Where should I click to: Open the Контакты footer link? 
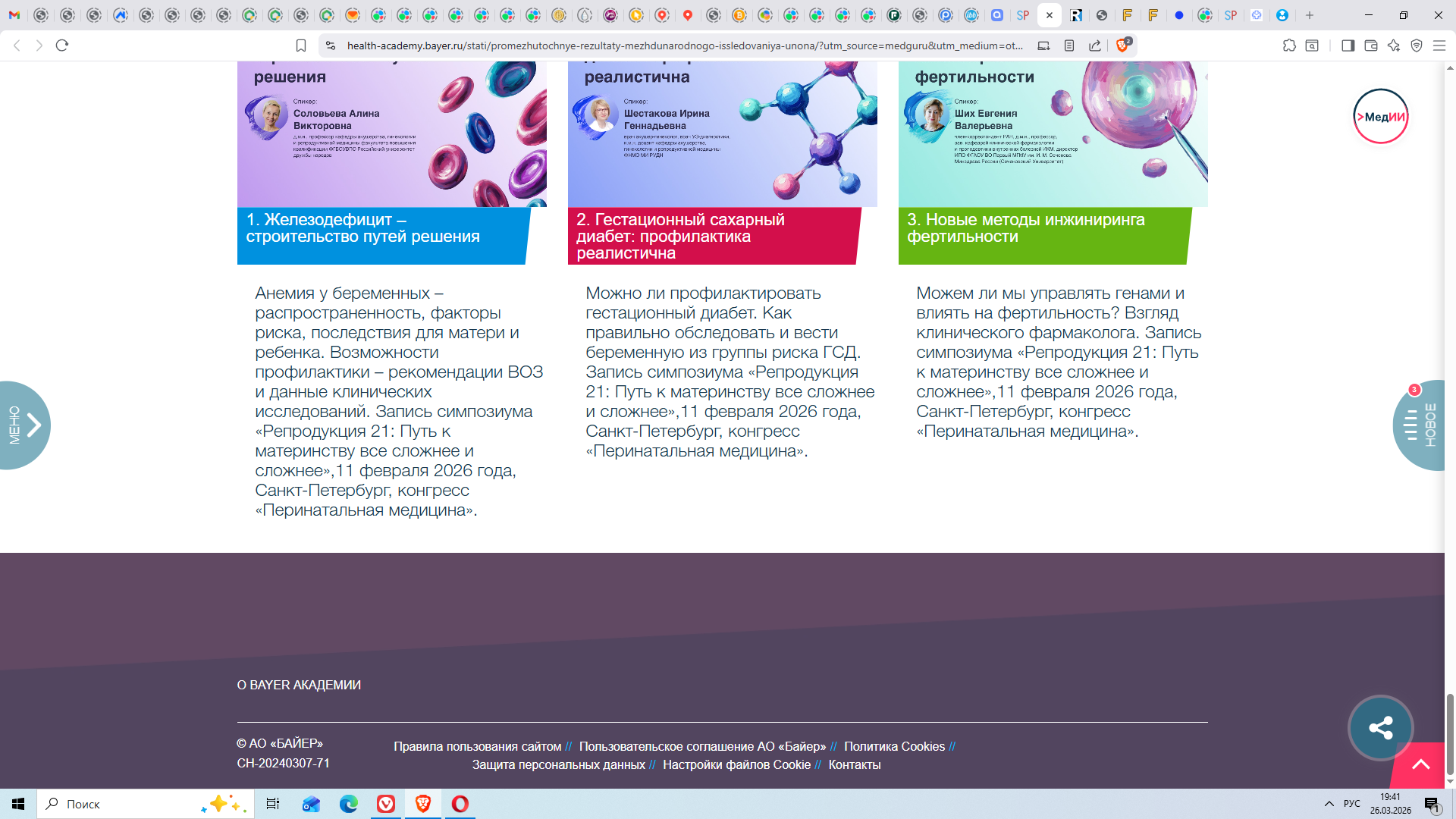(855, 764)
